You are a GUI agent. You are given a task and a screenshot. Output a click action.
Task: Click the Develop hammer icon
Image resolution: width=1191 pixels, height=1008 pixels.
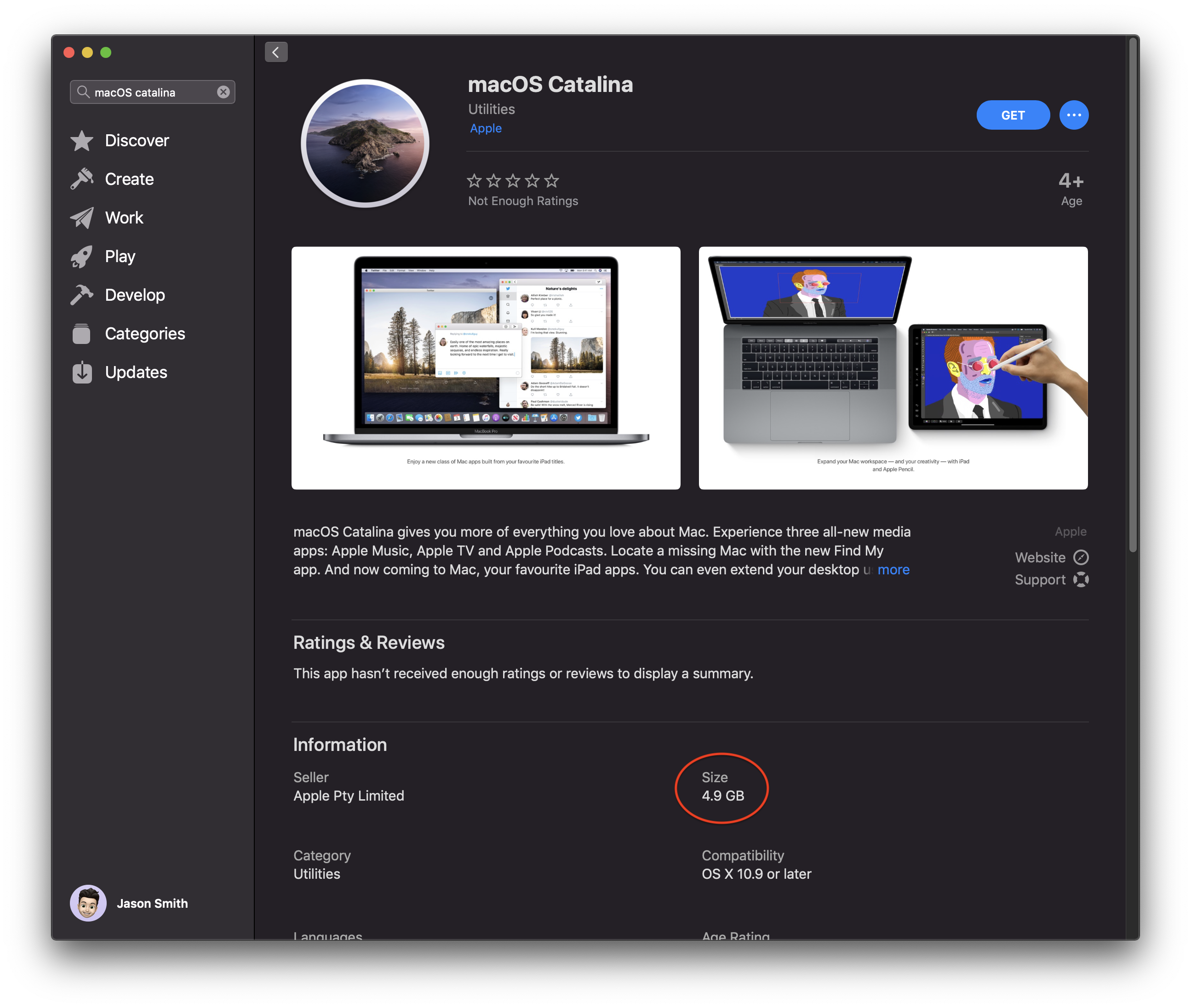(x=82, y=295)
